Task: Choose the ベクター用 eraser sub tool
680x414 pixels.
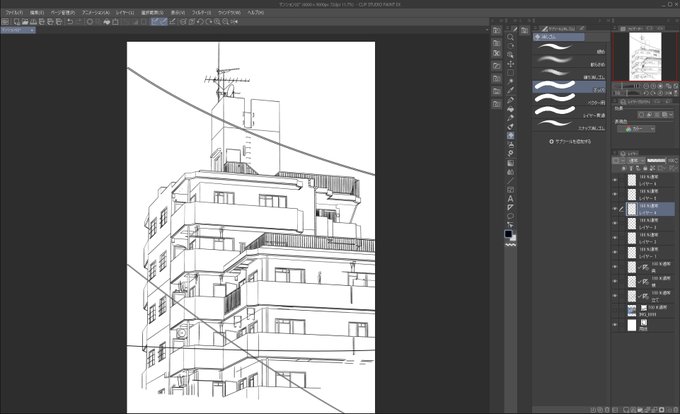Action: click(569, 99)
